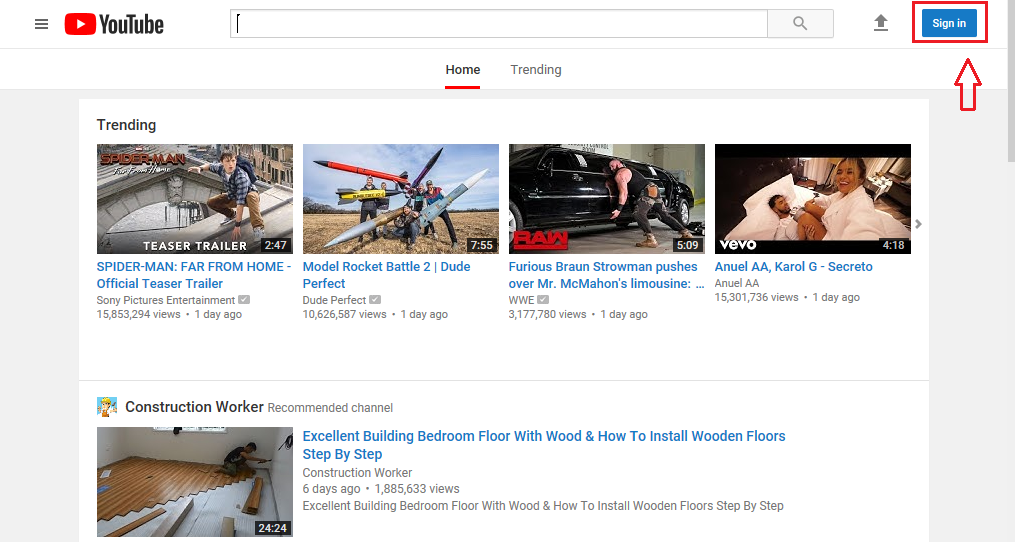The width and height of the screenshot is (1015, 542).
Task: Click the Construction Worker channel avatar
Action: pos(107,407)
